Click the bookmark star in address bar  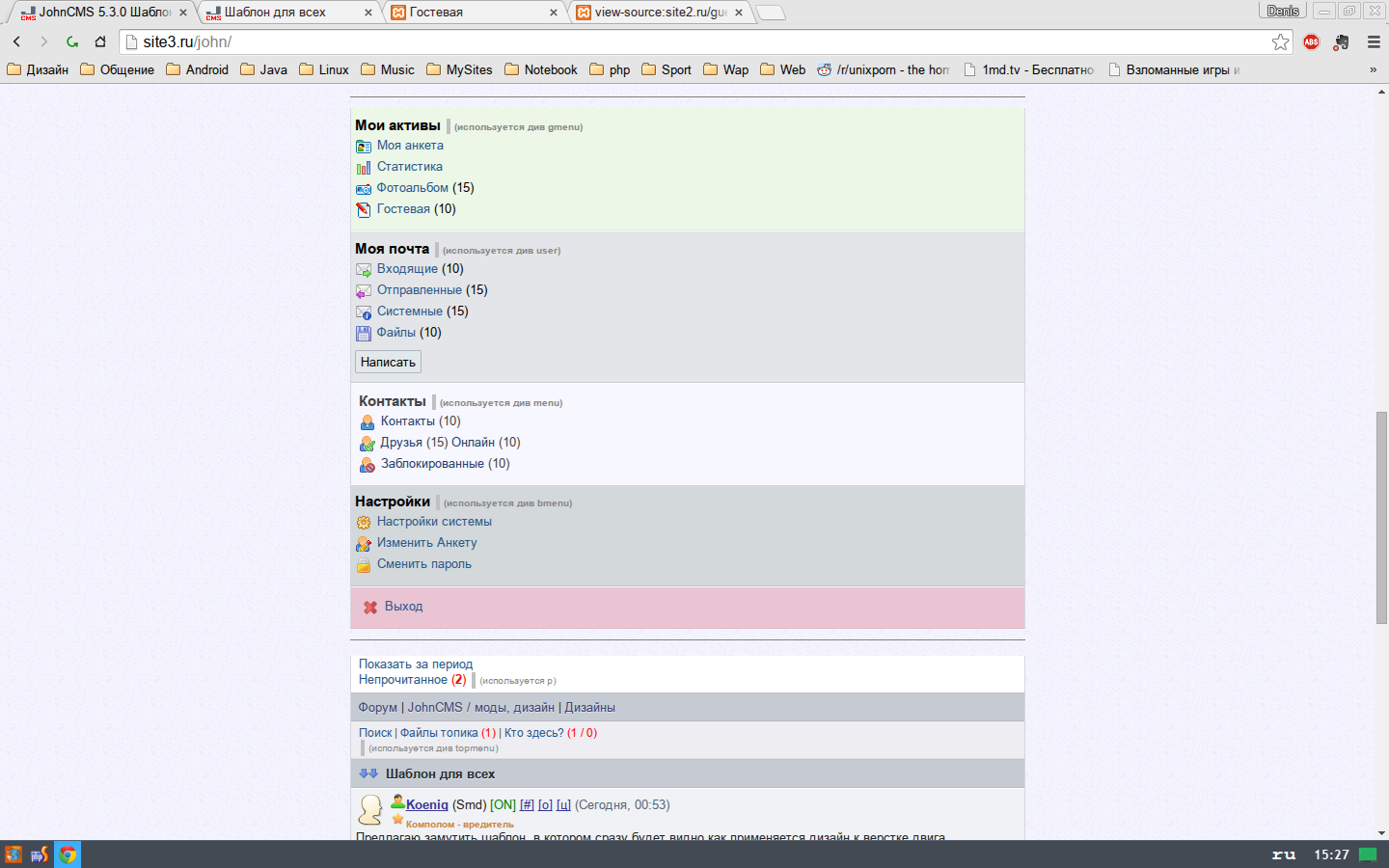1280,41
